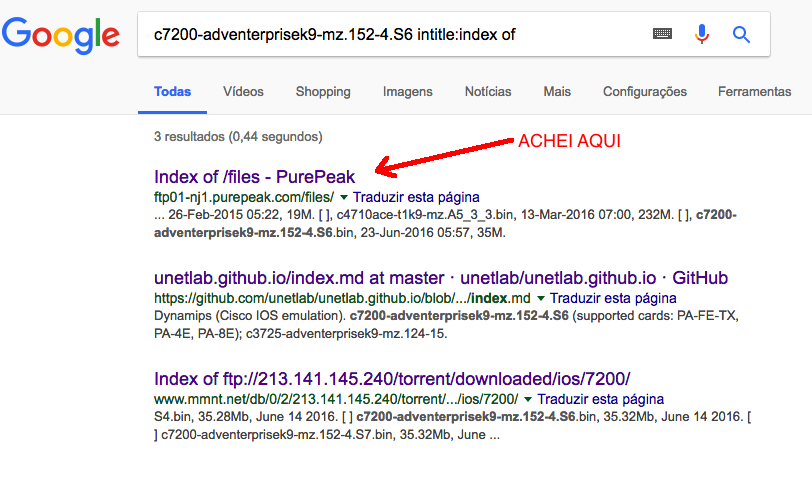Open the Notícias tab

pyautogui.click(x=488, y=92)
